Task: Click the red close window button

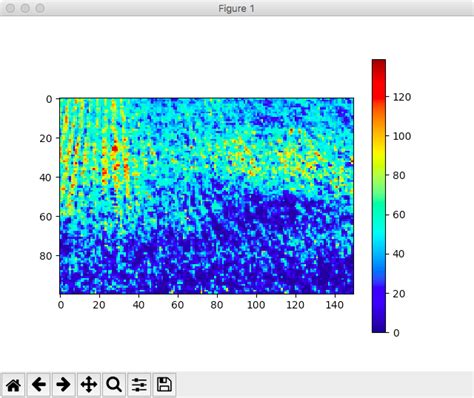Action: pyautogui.click(x=10, y=8)
